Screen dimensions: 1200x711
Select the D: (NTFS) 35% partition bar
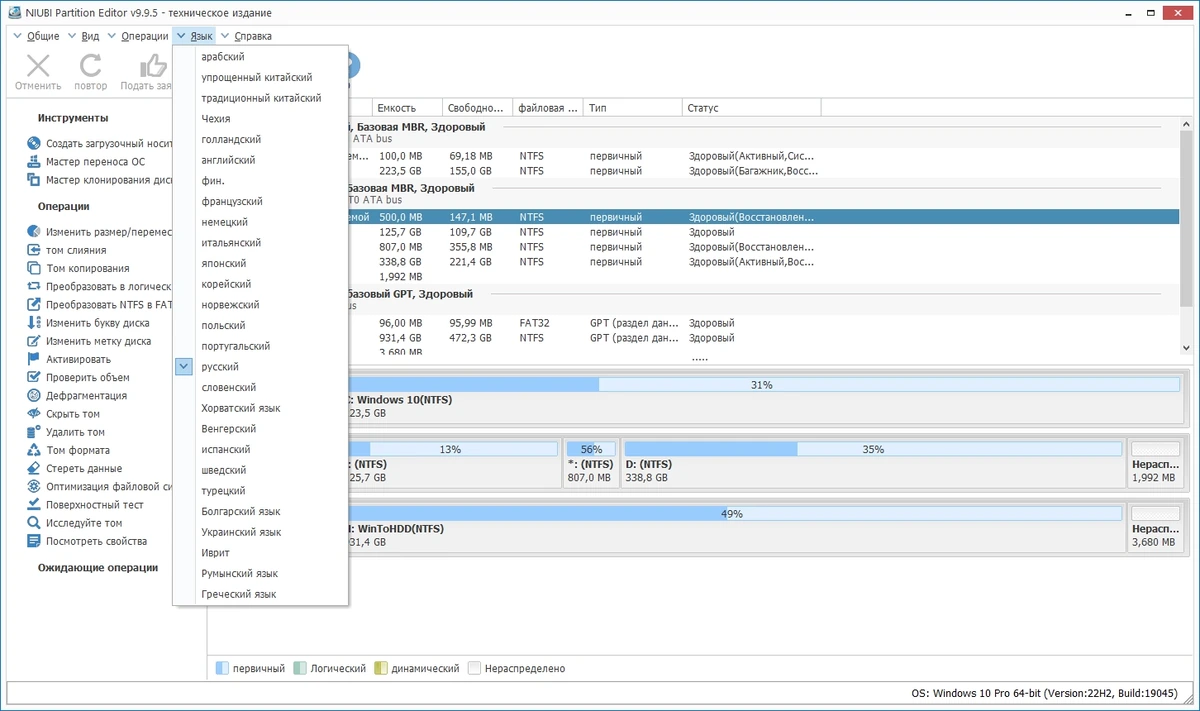pyautogui.click(x=873, y=449)
